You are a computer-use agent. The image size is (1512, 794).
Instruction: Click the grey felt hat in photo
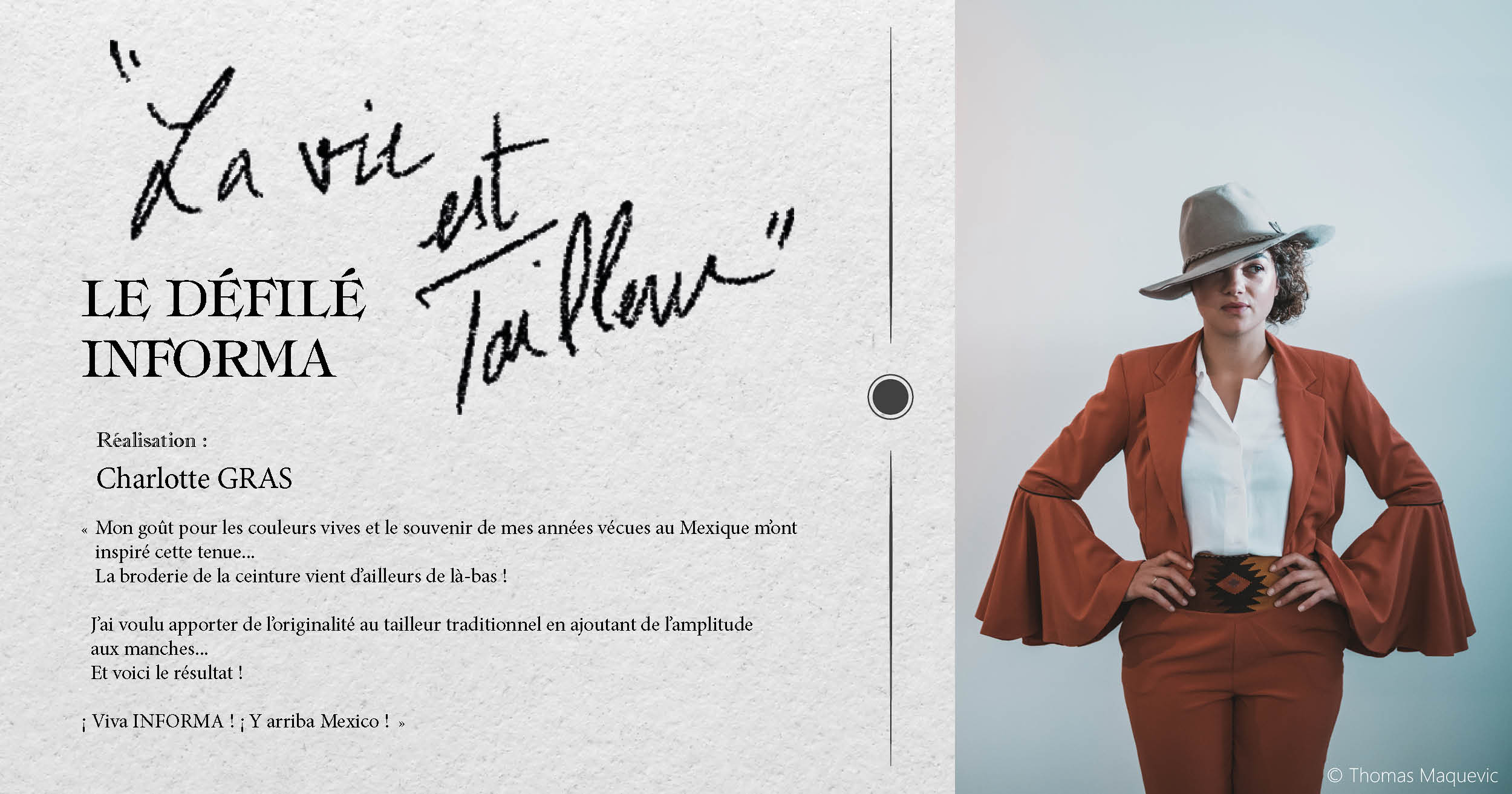(1237, 242)
